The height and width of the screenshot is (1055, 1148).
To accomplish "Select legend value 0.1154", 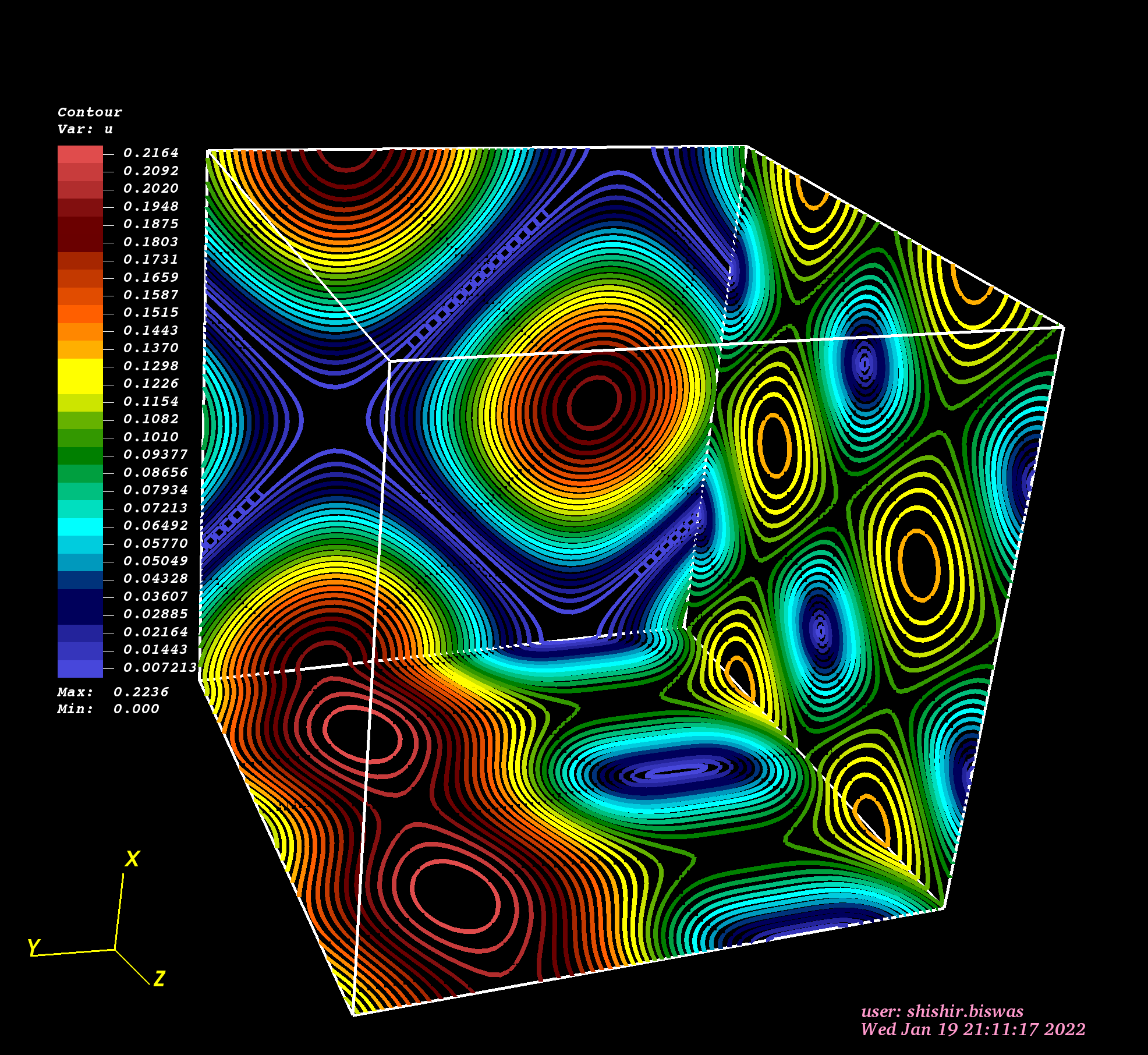I will [151, 402].
